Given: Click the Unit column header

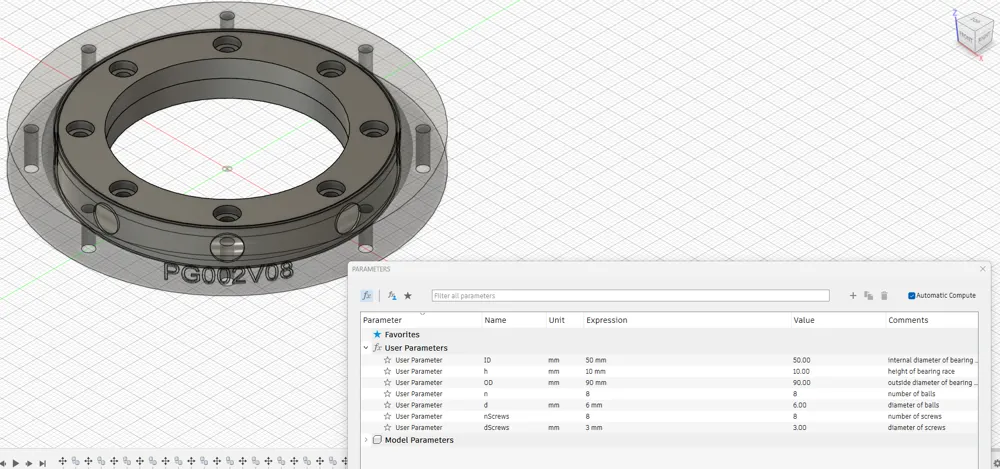Looking at the screenshot, I should tap(564, 320).
